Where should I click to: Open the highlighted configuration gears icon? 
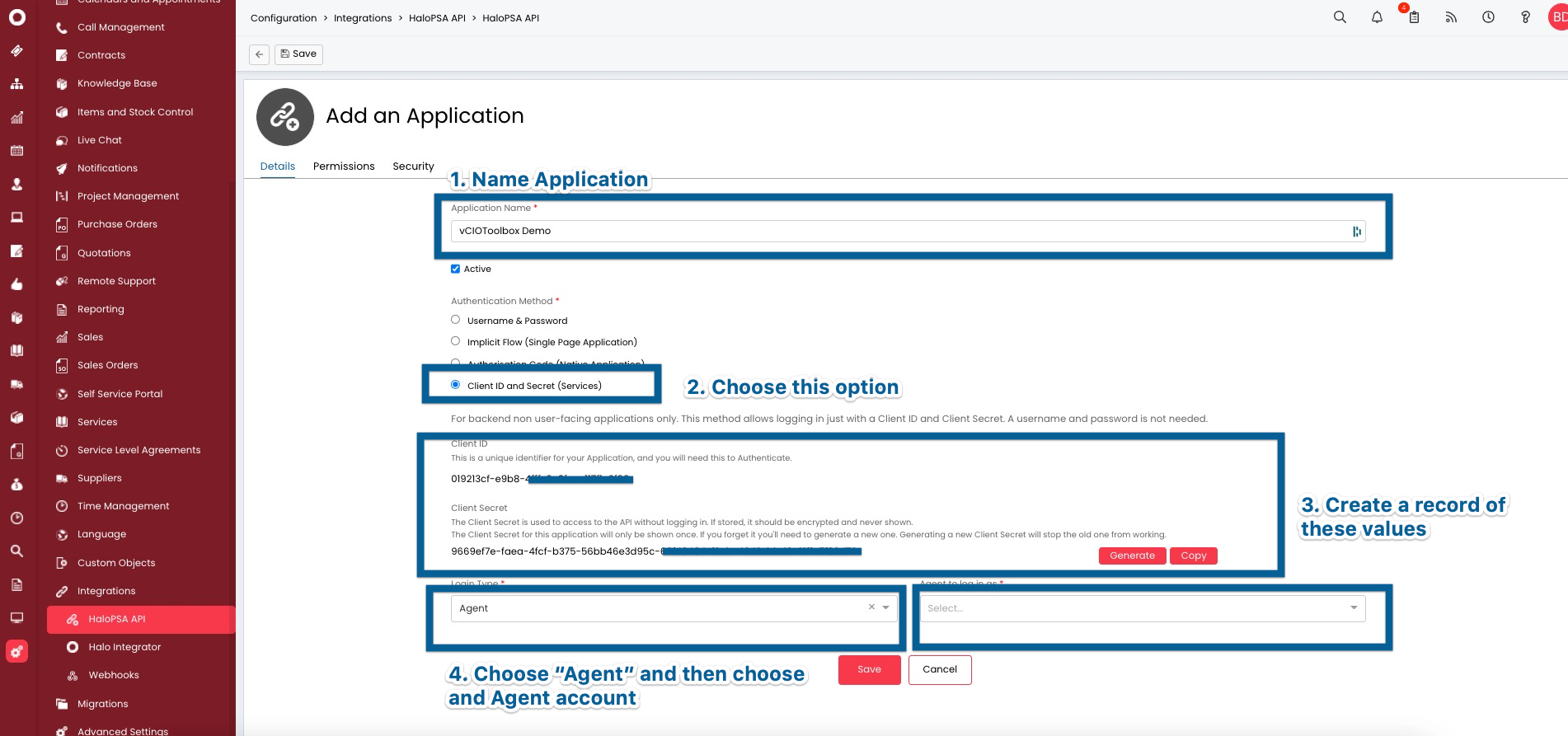pyautogui.click(x=16, y=651)
